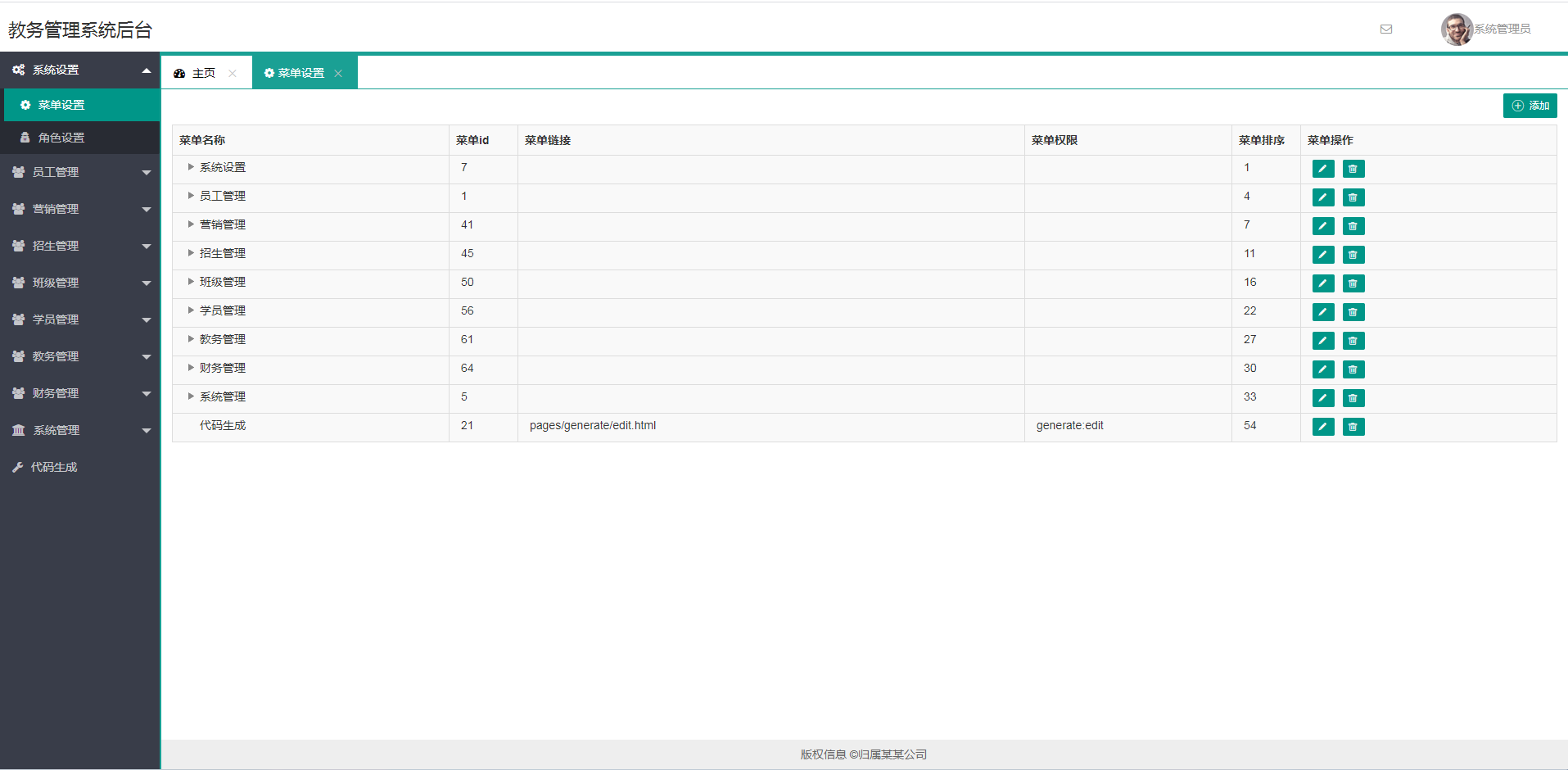Close the 菜单设置 tab
Viewport: 1568px width, 770px height.
click(338, 74)
